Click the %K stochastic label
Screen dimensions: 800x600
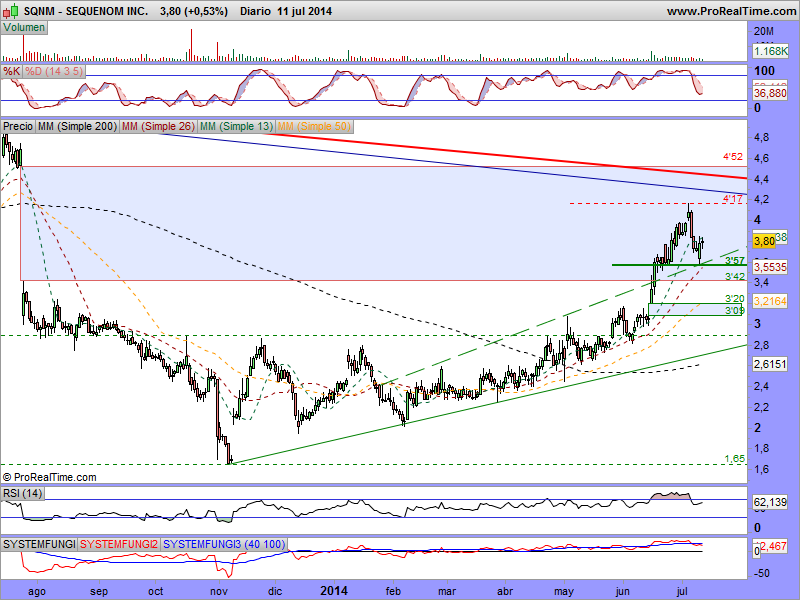[x=11, y=71]
